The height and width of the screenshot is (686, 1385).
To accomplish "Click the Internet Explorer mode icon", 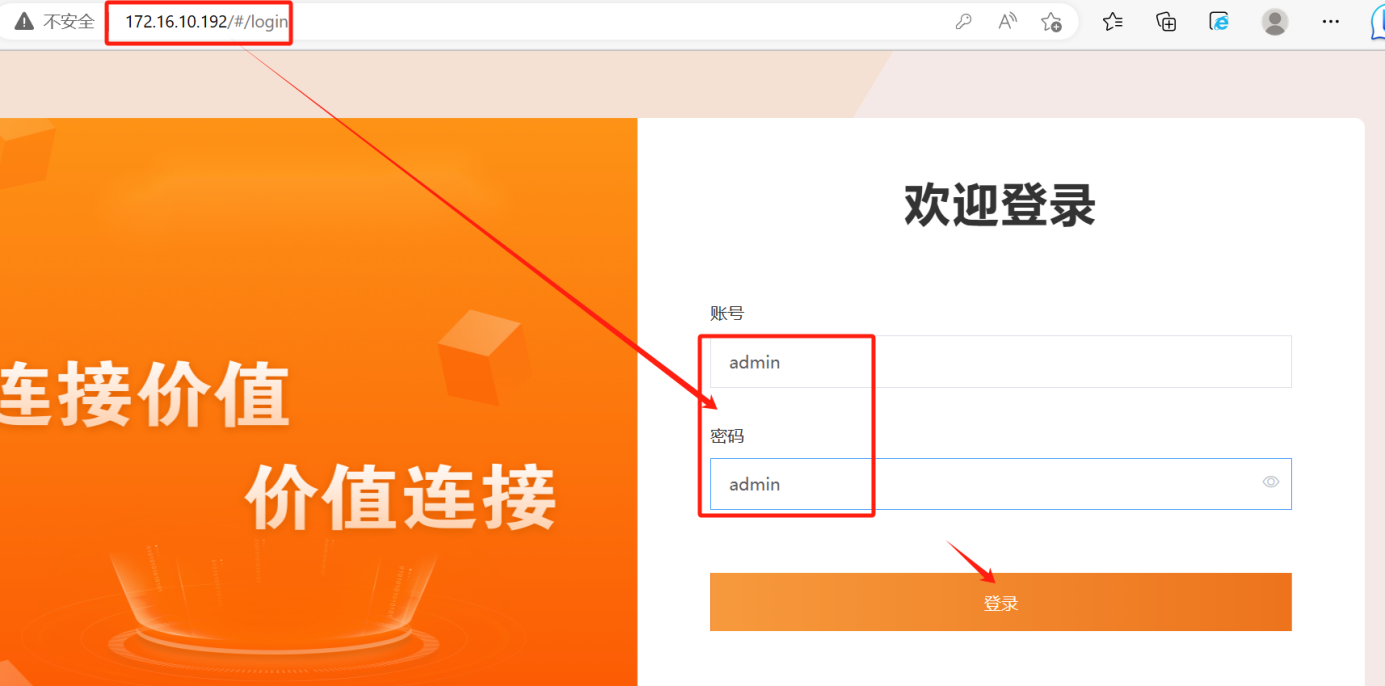I will 1219,21.
